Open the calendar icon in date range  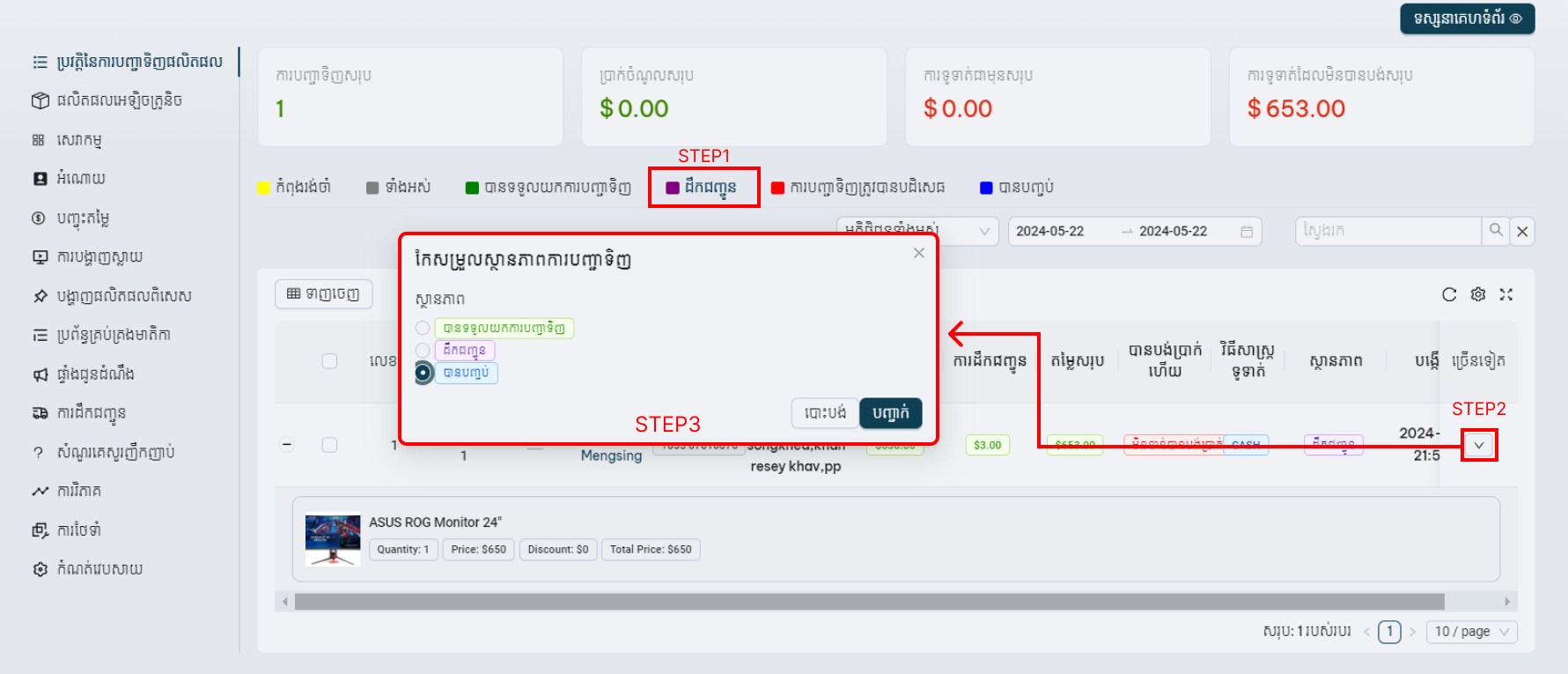[1247, 232]
